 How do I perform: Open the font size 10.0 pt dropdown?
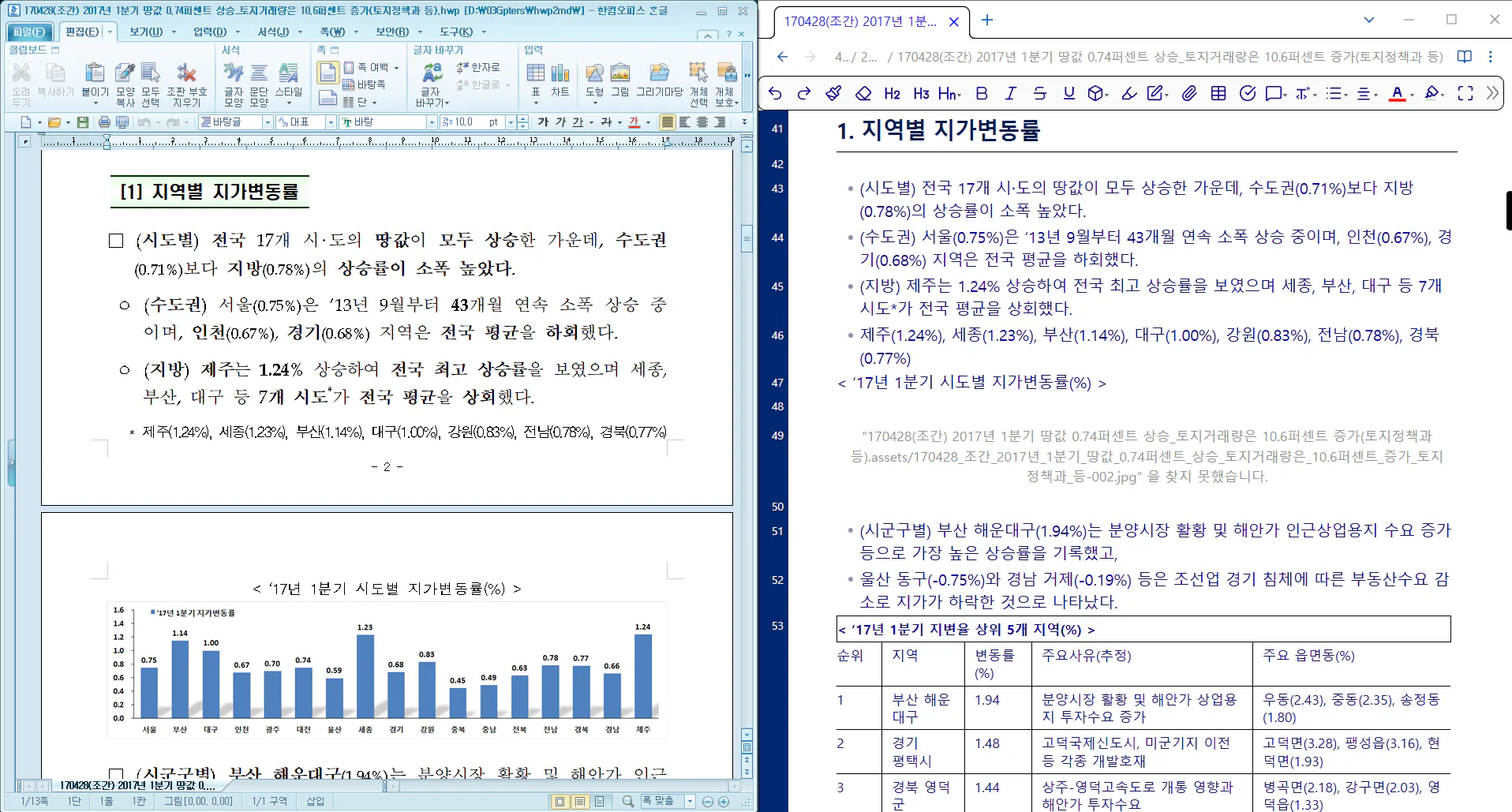point(511,122)
